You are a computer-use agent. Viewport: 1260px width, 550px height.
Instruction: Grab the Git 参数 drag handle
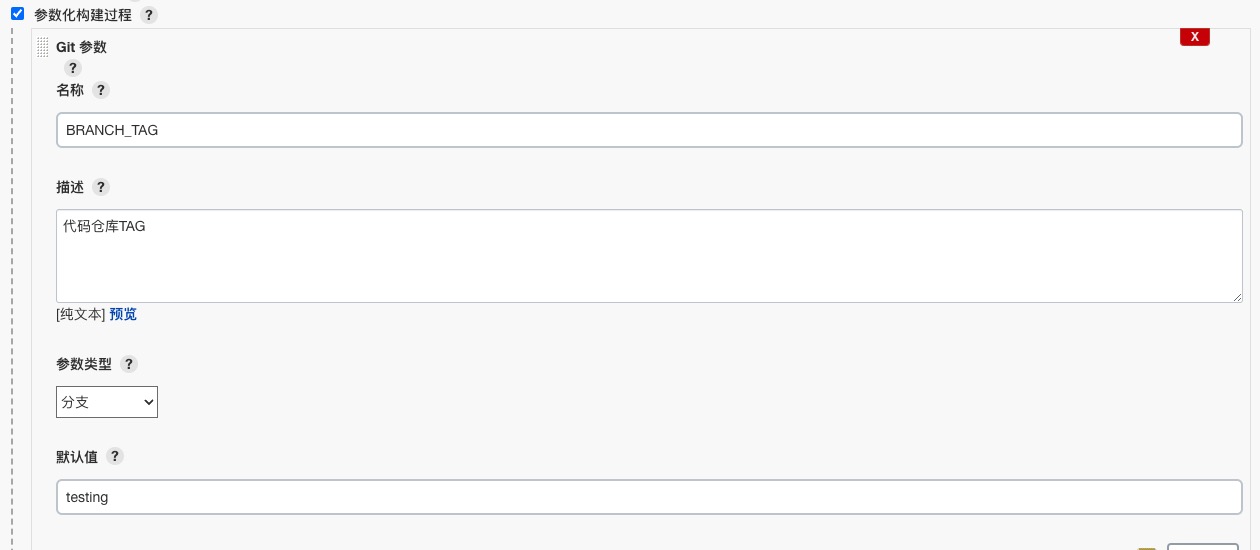43,47
